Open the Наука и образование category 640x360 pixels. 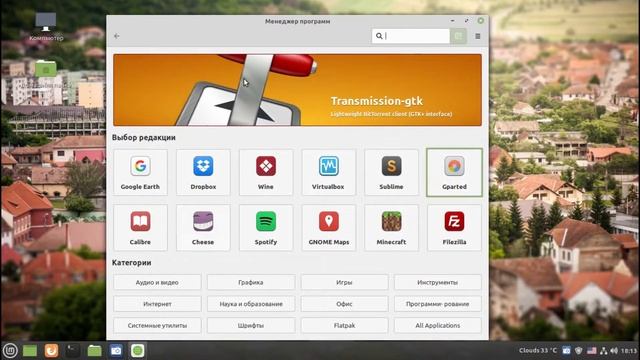[x=251, y=304]
